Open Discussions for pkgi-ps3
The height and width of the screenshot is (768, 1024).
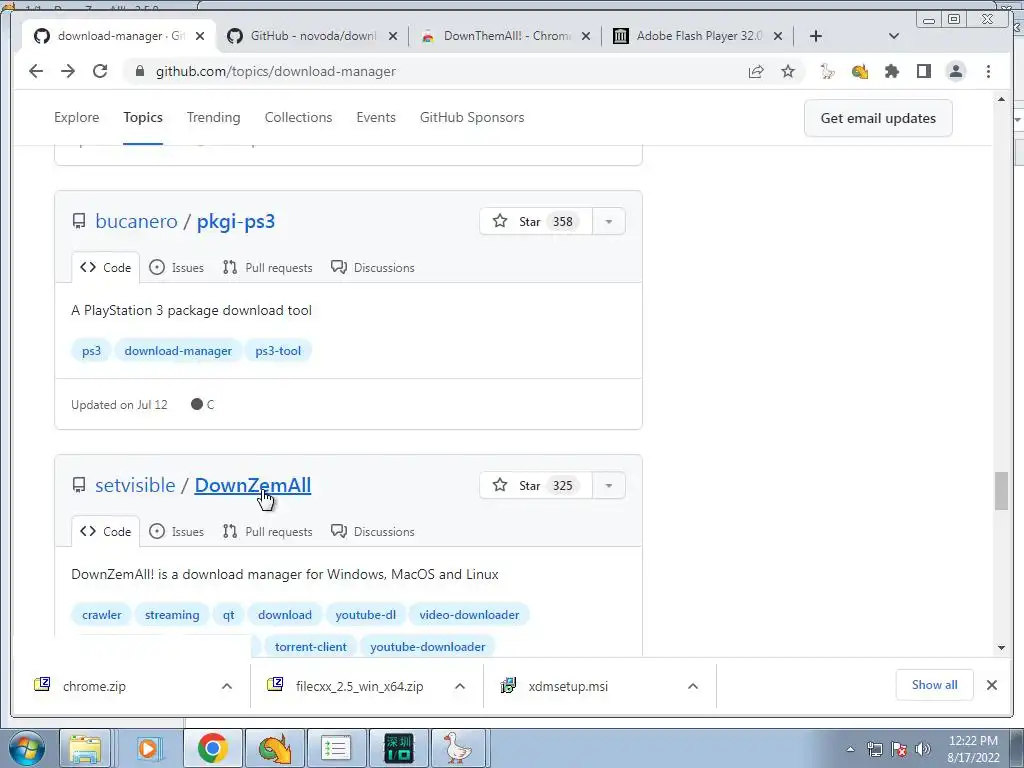(373, 268)
